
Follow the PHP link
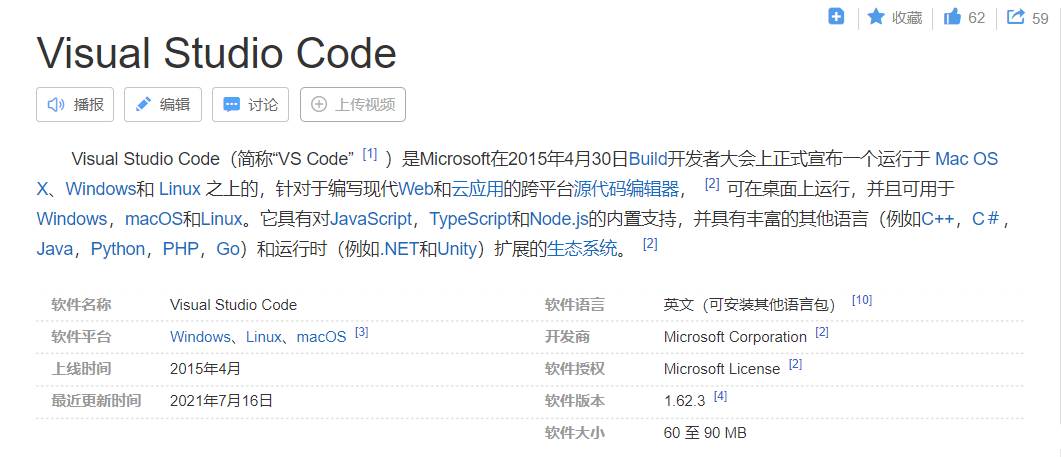point(180,248)
